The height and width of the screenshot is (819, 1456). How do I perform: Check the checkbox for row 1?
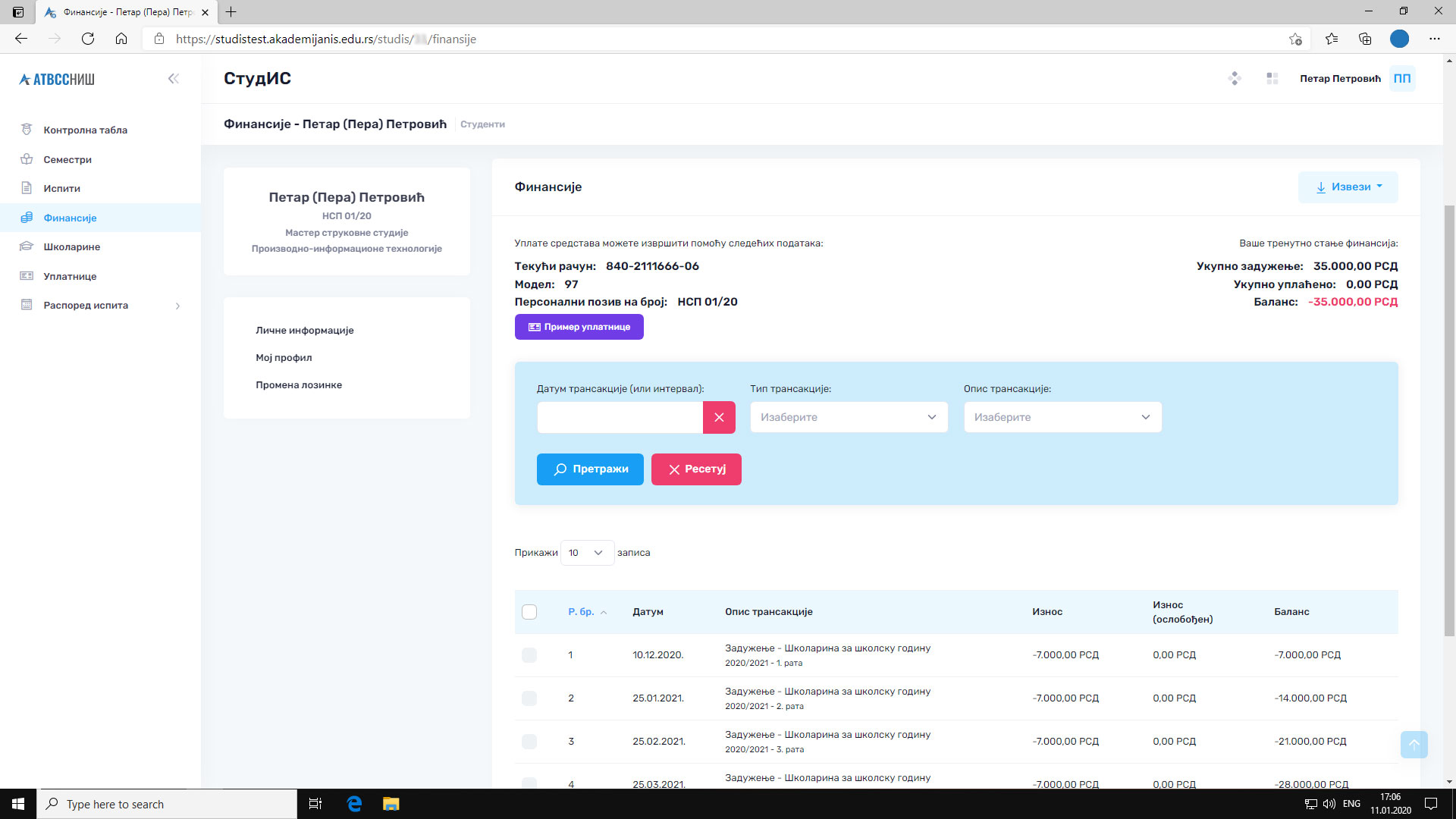click(x=529, y=655)
